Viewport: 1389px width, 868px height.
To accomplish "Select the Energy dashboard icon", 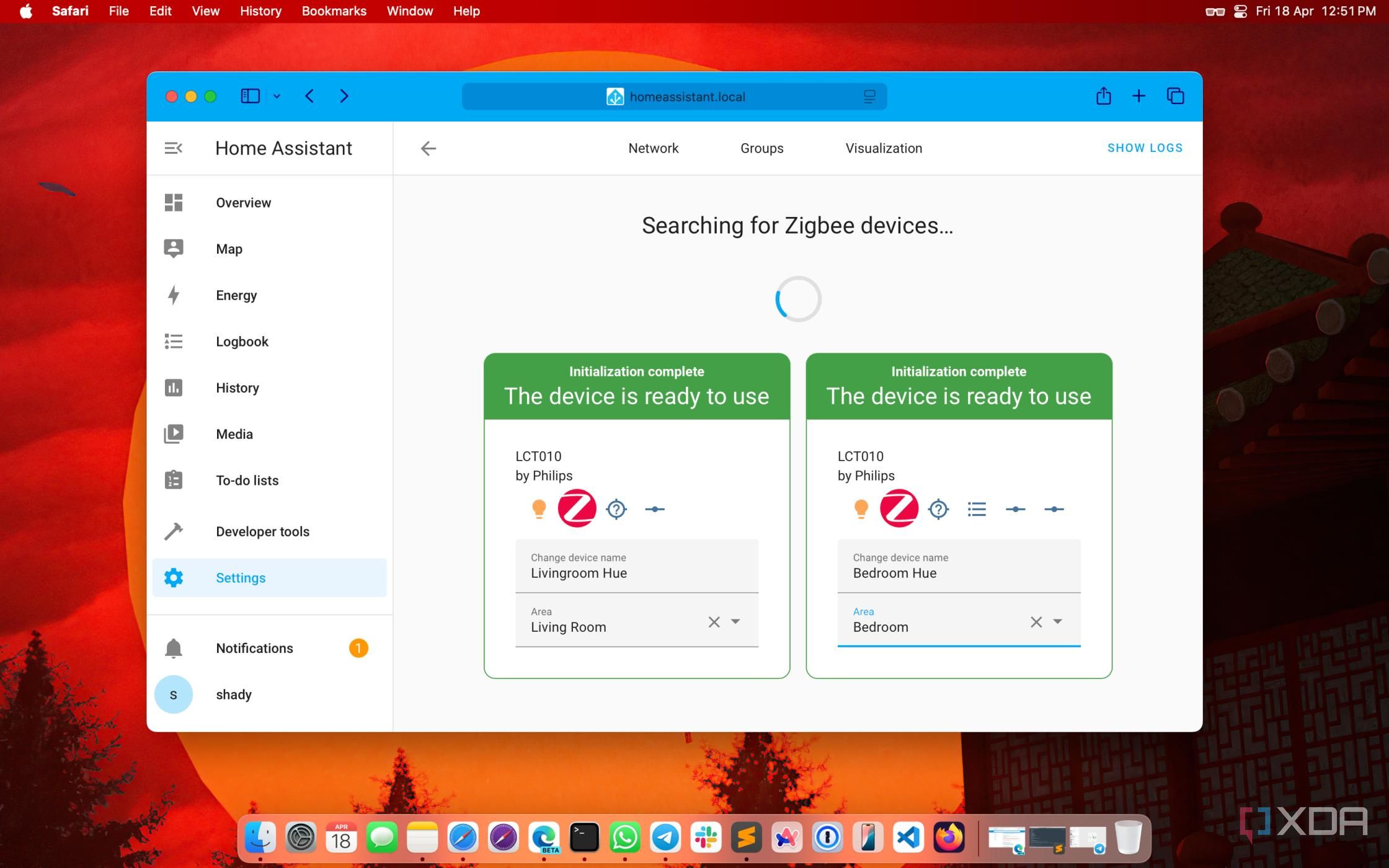I will click(173, 295).
